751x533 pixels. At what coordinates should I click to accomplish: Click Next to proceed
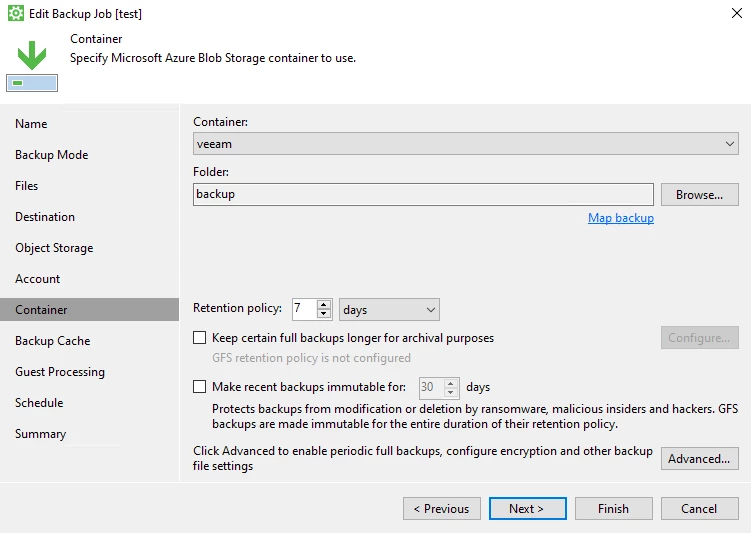click(x=527, y=509)
